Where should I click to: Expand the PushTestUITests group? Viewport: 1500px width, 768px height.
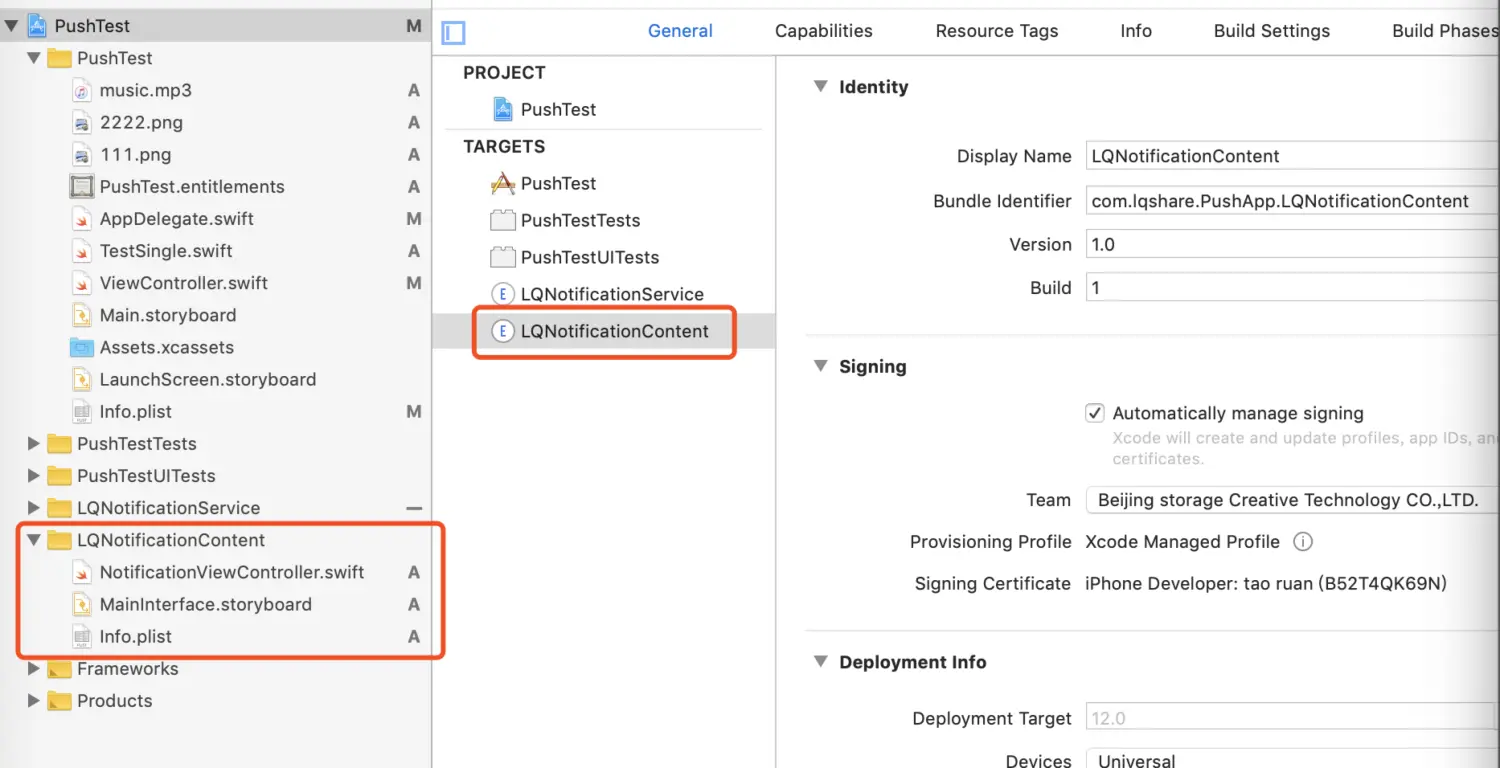[x=34, y=476]
